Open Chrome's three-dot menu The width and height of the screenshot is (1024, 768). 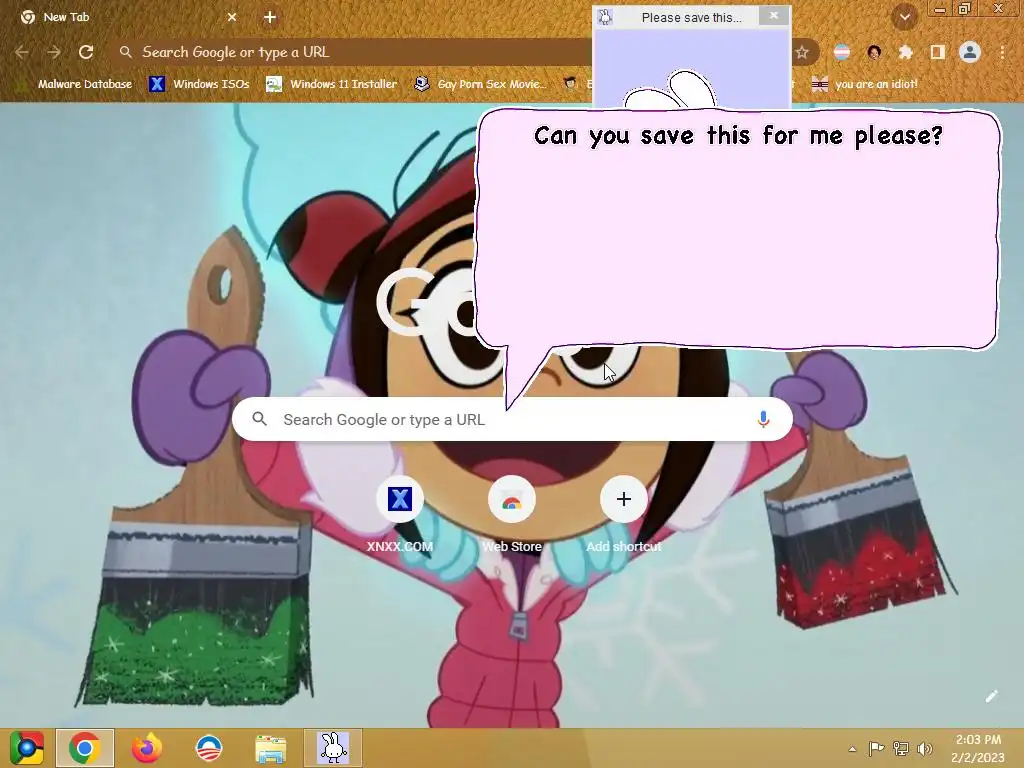pyautogui.click(x=1002, y=52)
